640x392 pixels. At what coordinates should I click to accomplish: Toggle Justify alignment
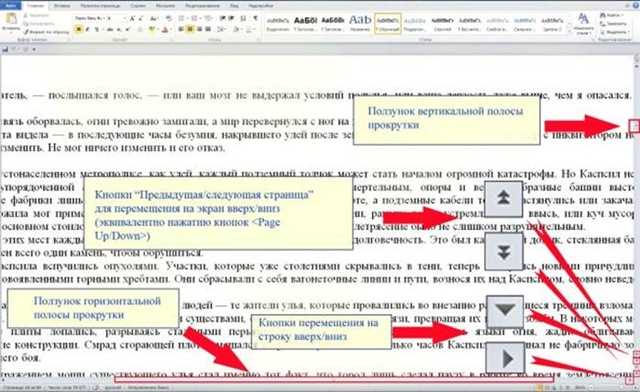point(208,30)
